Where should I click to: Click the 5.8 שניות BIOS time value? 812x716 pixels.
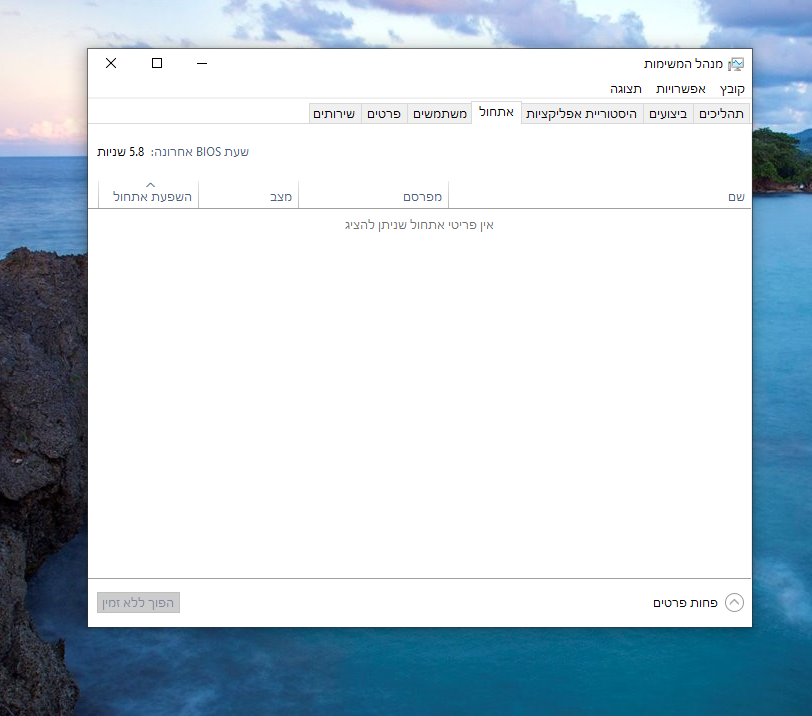(121, 152)
